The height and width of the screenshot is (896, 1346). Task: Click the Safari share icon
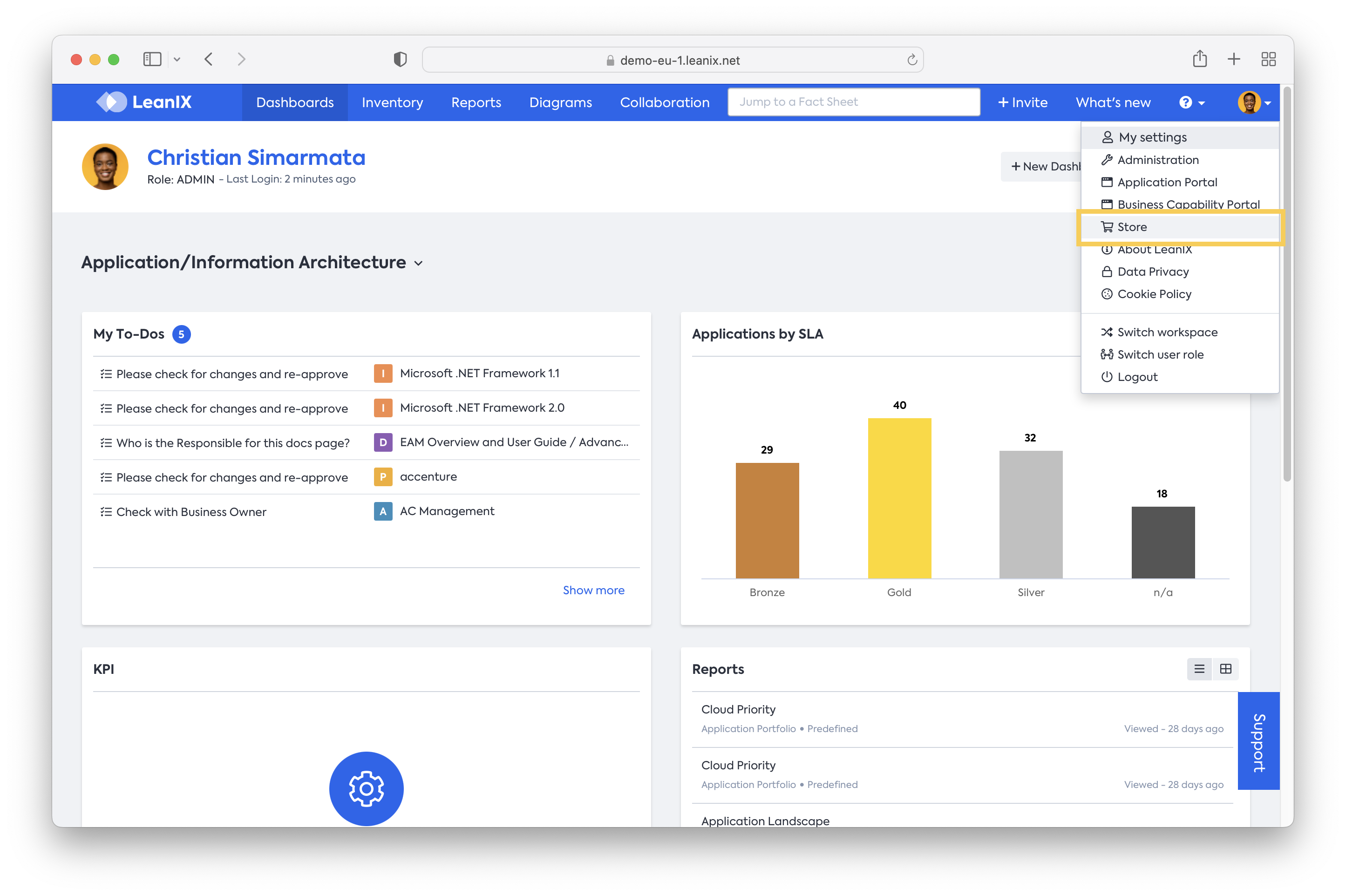point(1199,59)
